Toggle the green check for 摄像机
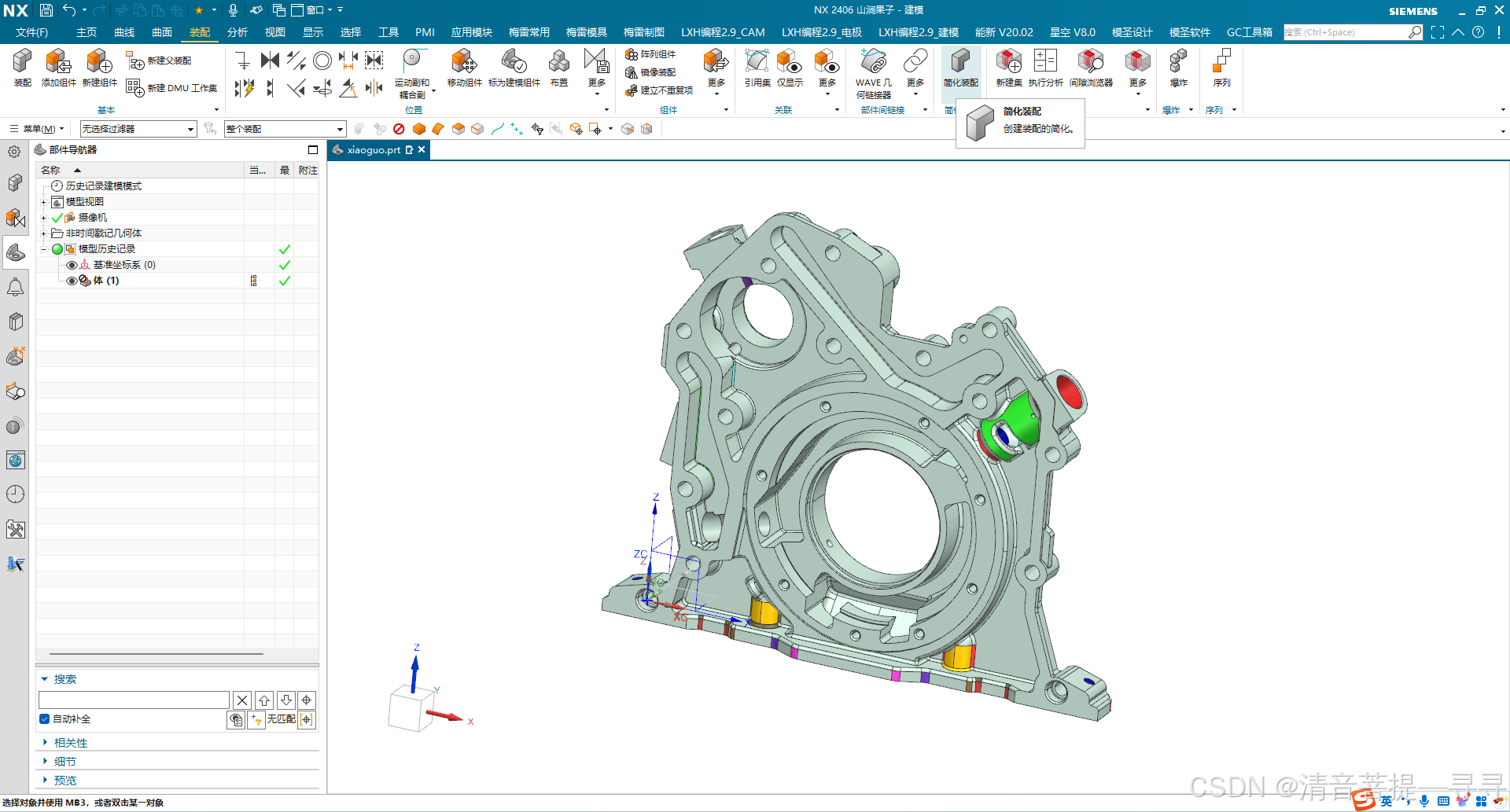The height and width of the screenshot is (812, 1510). tap(57, 218)
